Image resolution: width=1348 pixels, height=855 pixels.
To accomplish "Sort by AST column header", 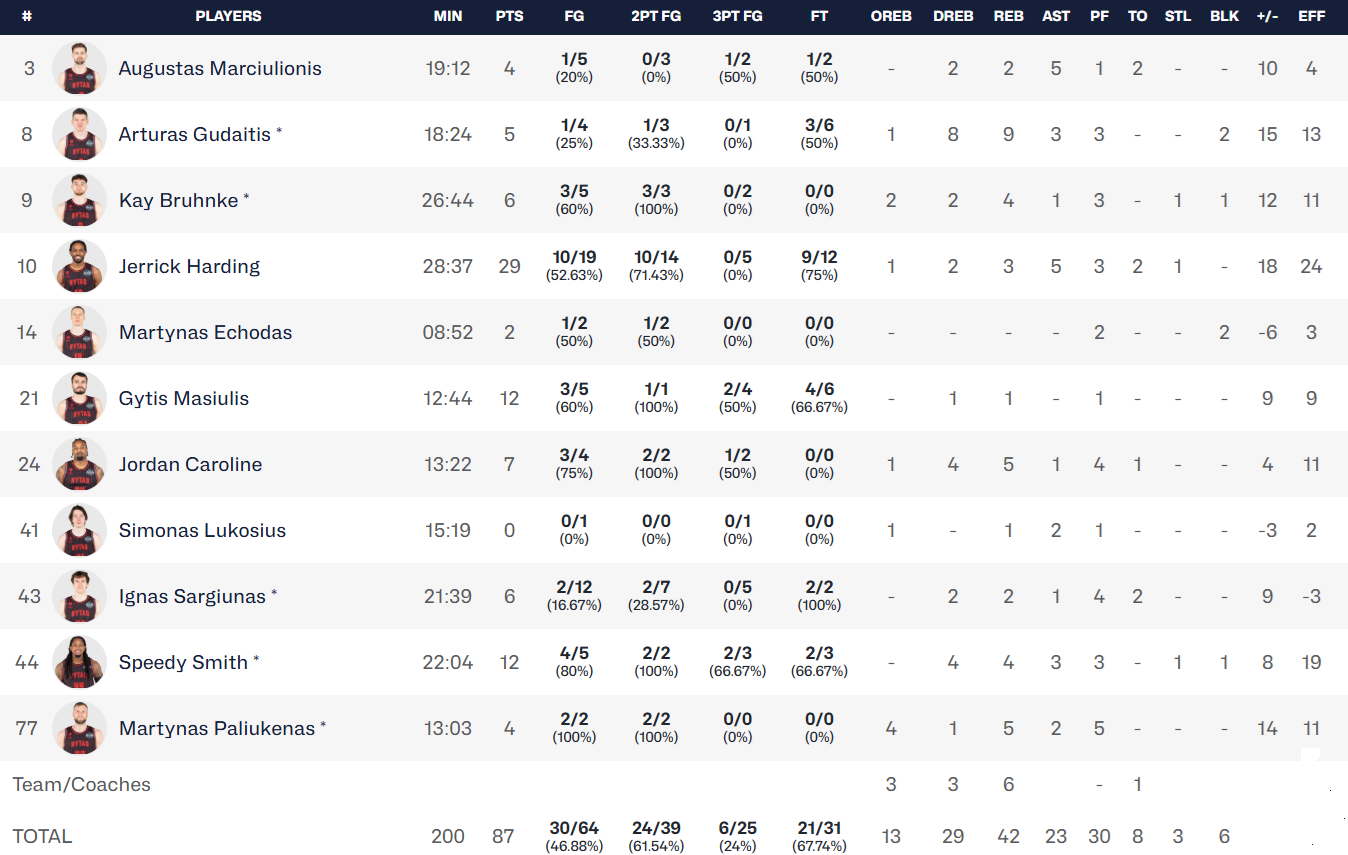I will coord(1056,16).
